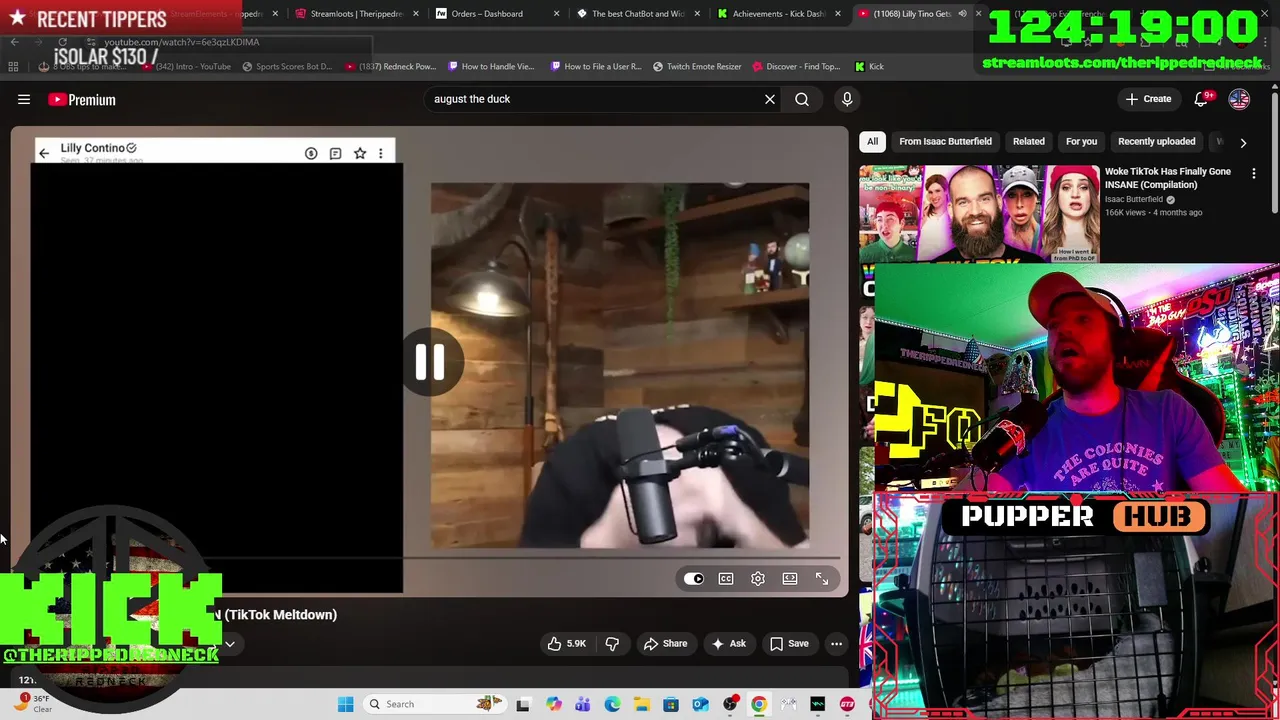
Task: Open 'Woke TikTok Has Finally Gone INSANE' title
Action: point(1168,178)
